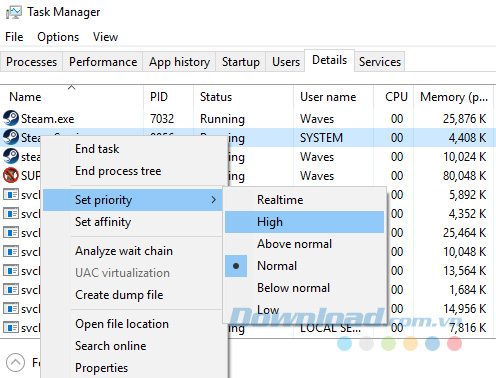This screenshot has width=496, height=378.
Task: Sort by Name column header
Action: [x=72, y=97]
